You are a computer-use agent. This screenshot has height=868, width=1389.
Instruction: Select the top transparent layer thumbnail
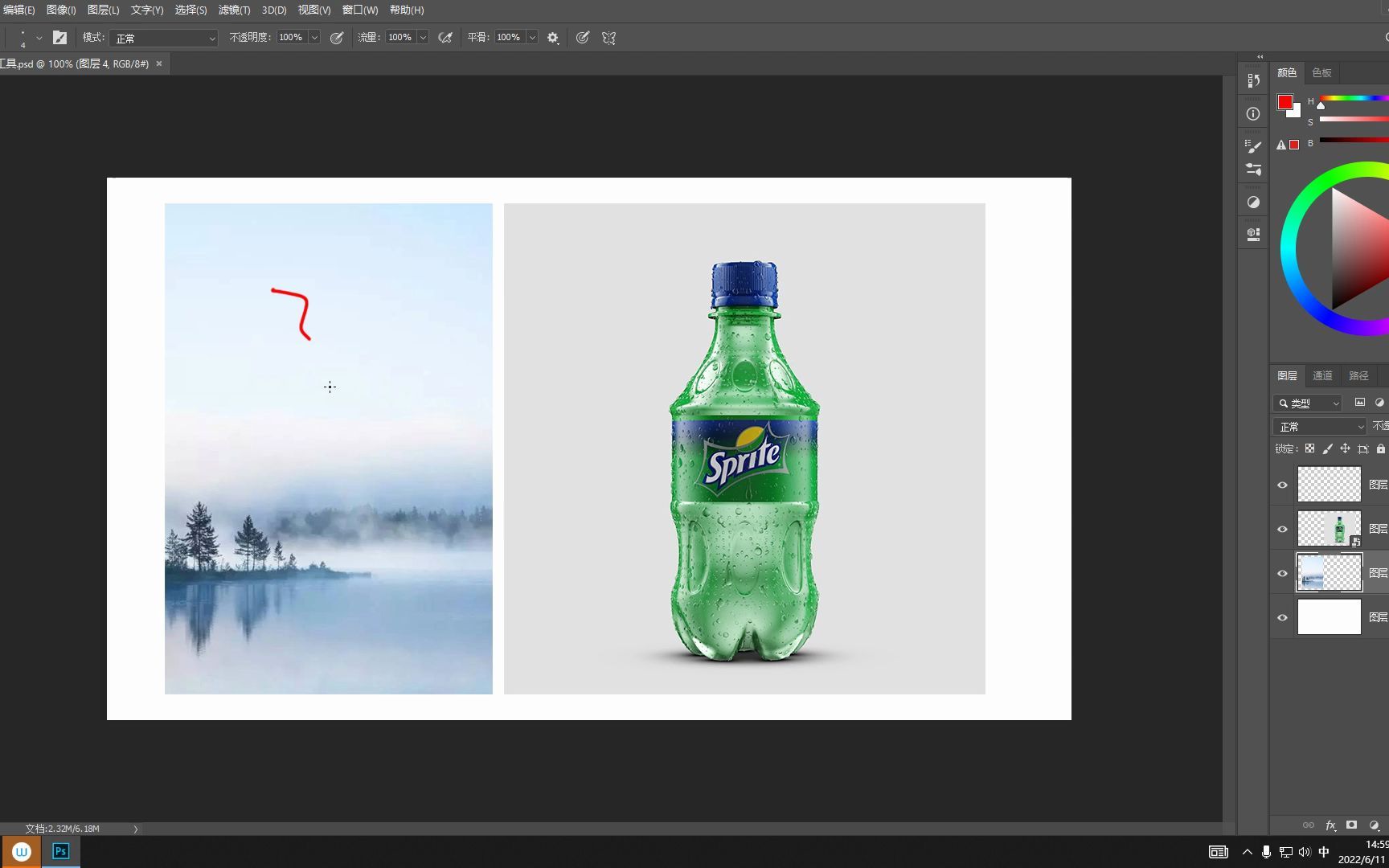(x=1330, y=485)
